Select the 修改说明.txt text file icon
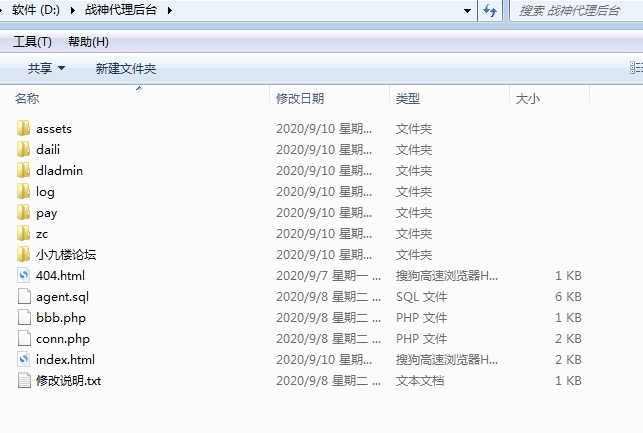This screenshot has width=643, height=433. [x=24, y=381]
